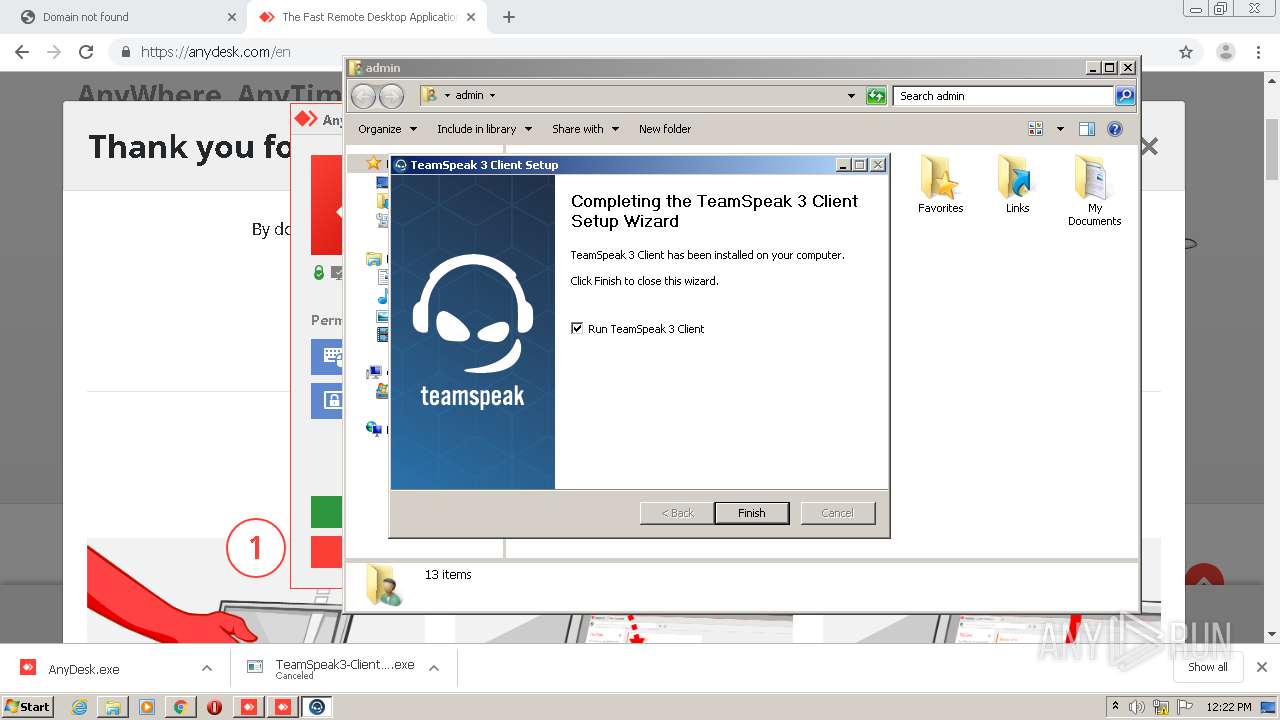1280x720 pixels.
Task: Click Explorer Forward navigation arrow
Action: pyautogui.click(x=391, y=96)
